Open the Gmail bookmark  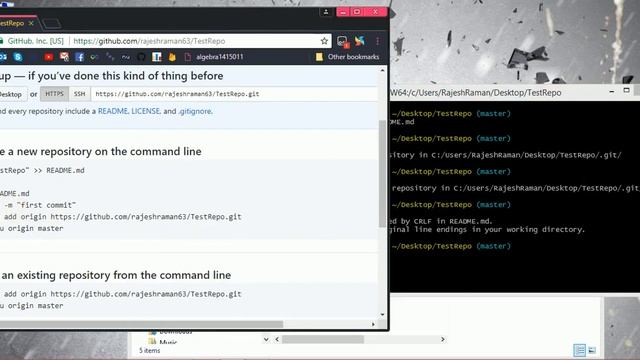64,57
